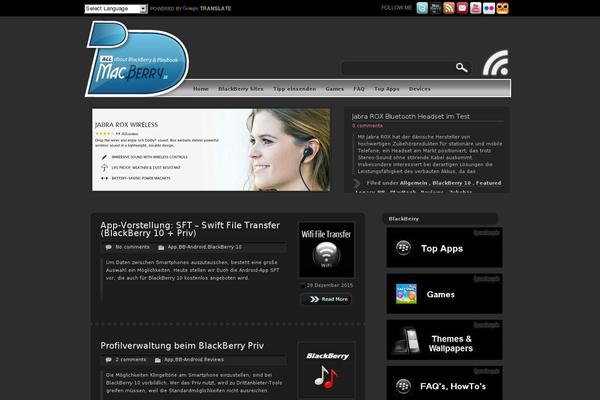This screenshot has width=600, height=400.
Task: Open the YouTube follow icon
Action: coord(476,8)
